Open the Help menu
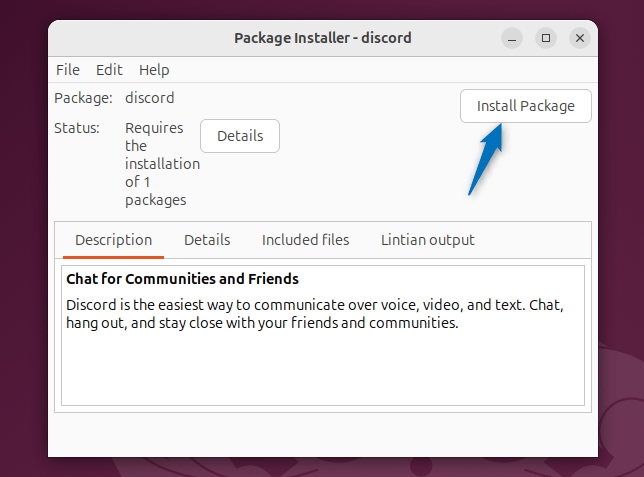The image size is (644, 477). coord(154,70)
